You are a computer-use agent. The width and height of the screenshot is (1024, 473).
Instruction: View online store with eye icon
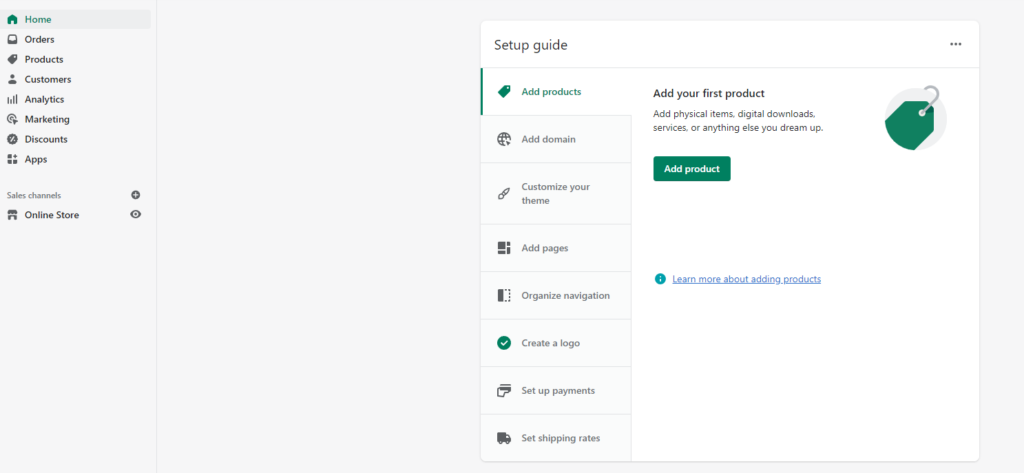coord(136,214)
